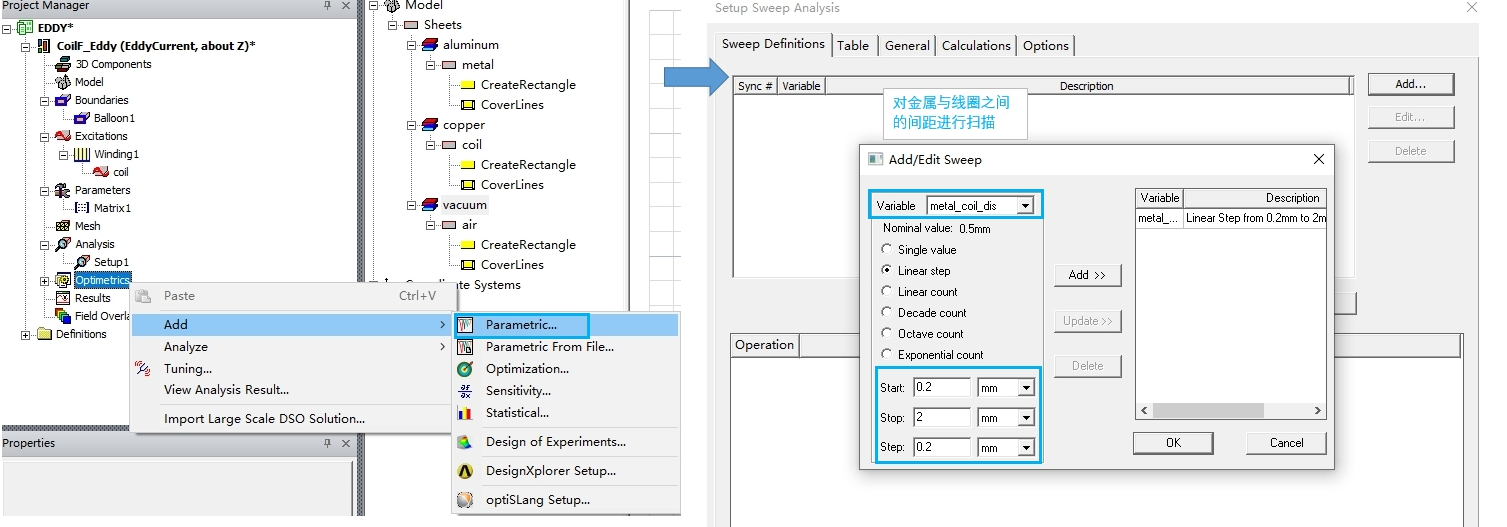Screen dimensions: 1507x527
Task: Click the Matrix1 icon
Action: [x=82, y=208]
